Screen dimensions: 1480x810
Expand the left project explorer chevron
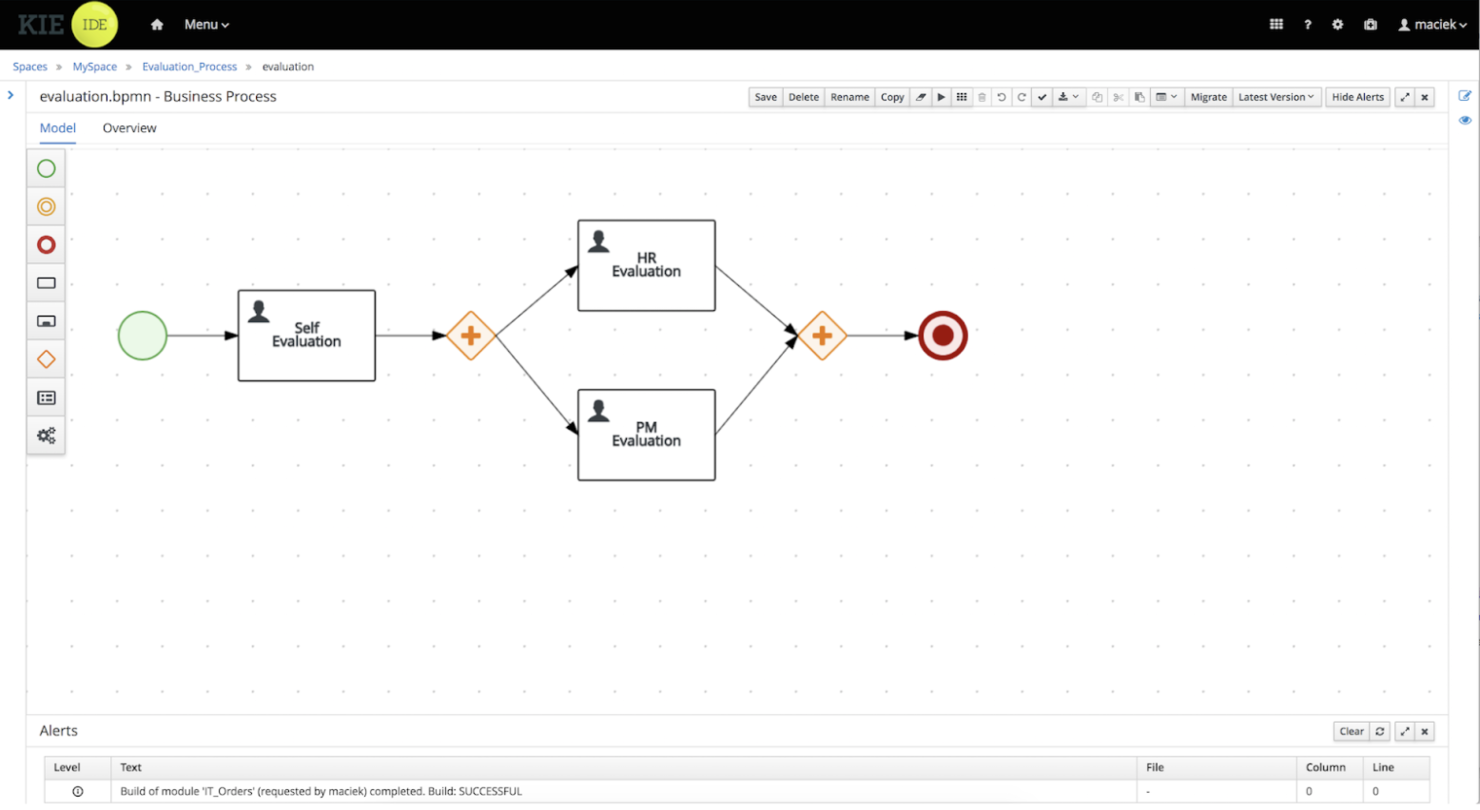tap(10, 95)
